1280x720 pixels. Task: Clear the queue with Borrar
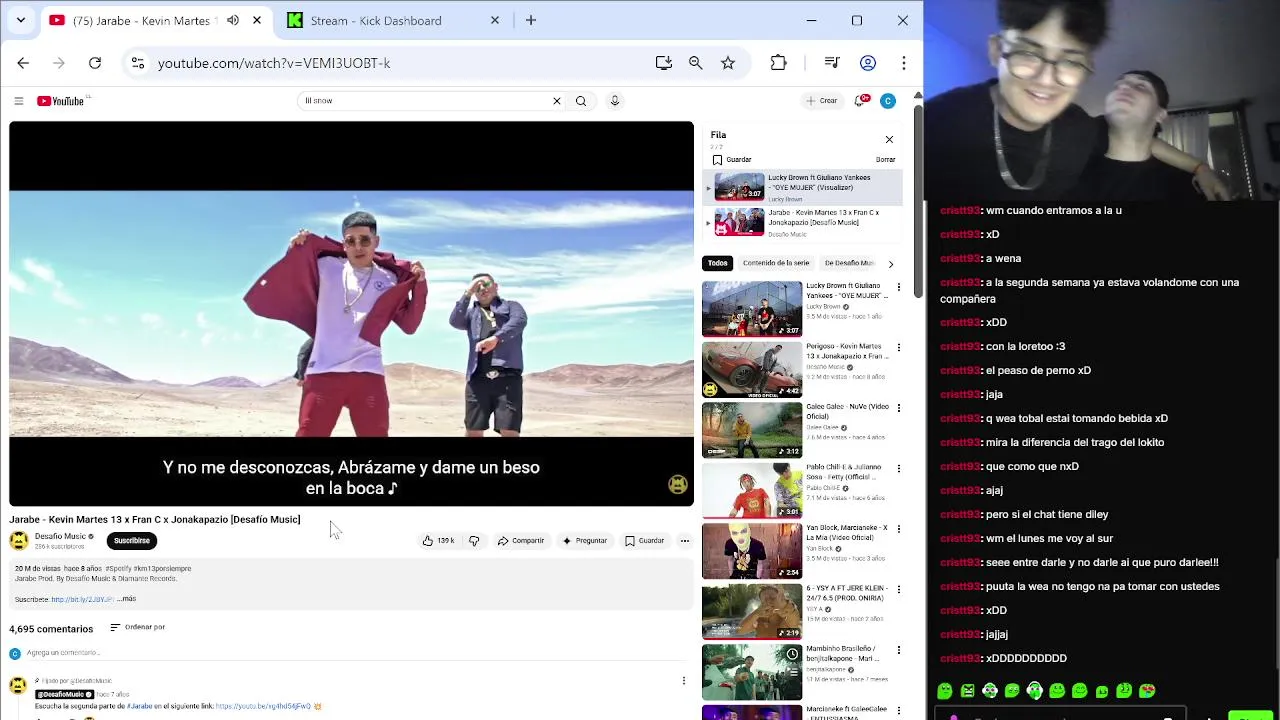pyautogui.click(x=886, y=160)
